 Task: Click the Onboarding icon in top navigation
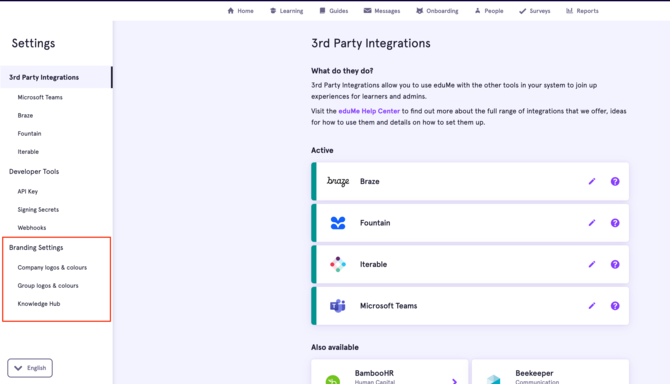click(420, 11)
